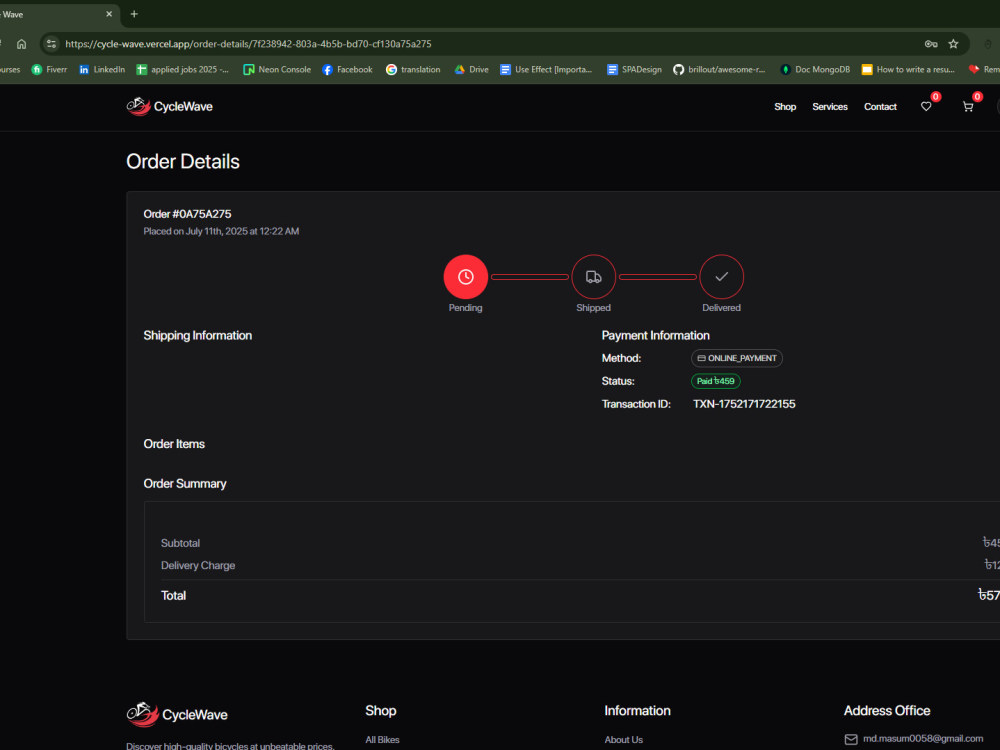This screenshot has height=750, width=1000.
Task: Click the md.masum0058@gmail.com email link
Action: pos(923,739)
